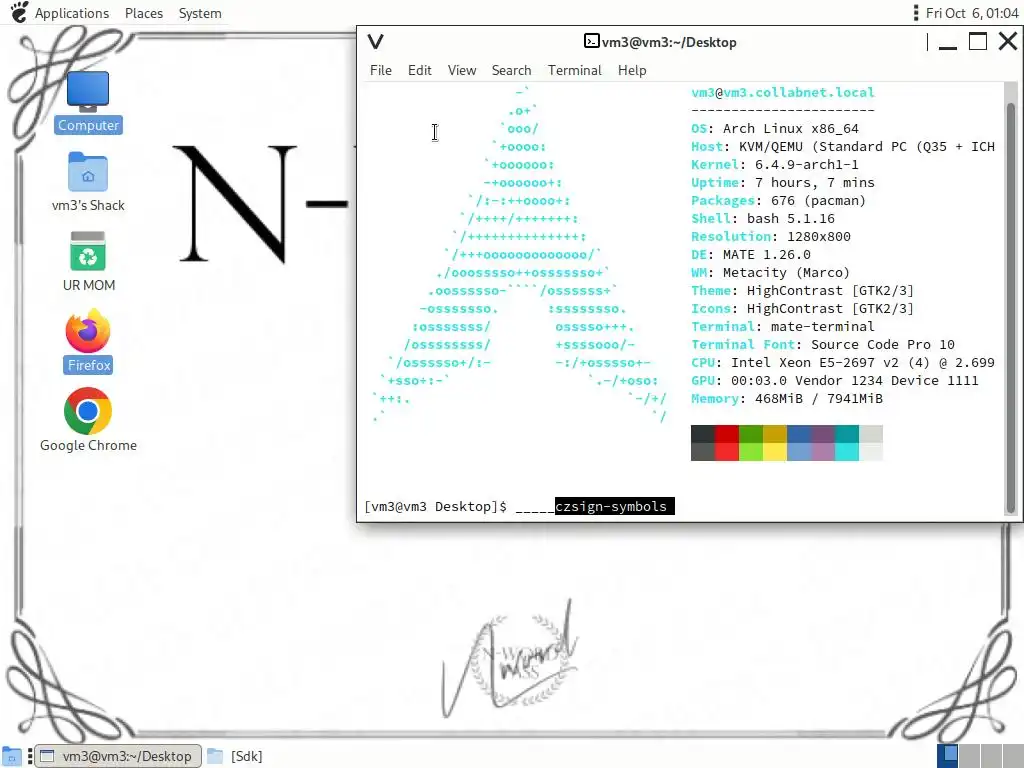Screen dimensions: 1024x768
Task: Click the GPU: 00:03.0 Vendor 1234 line
Action: pos(835,381)
